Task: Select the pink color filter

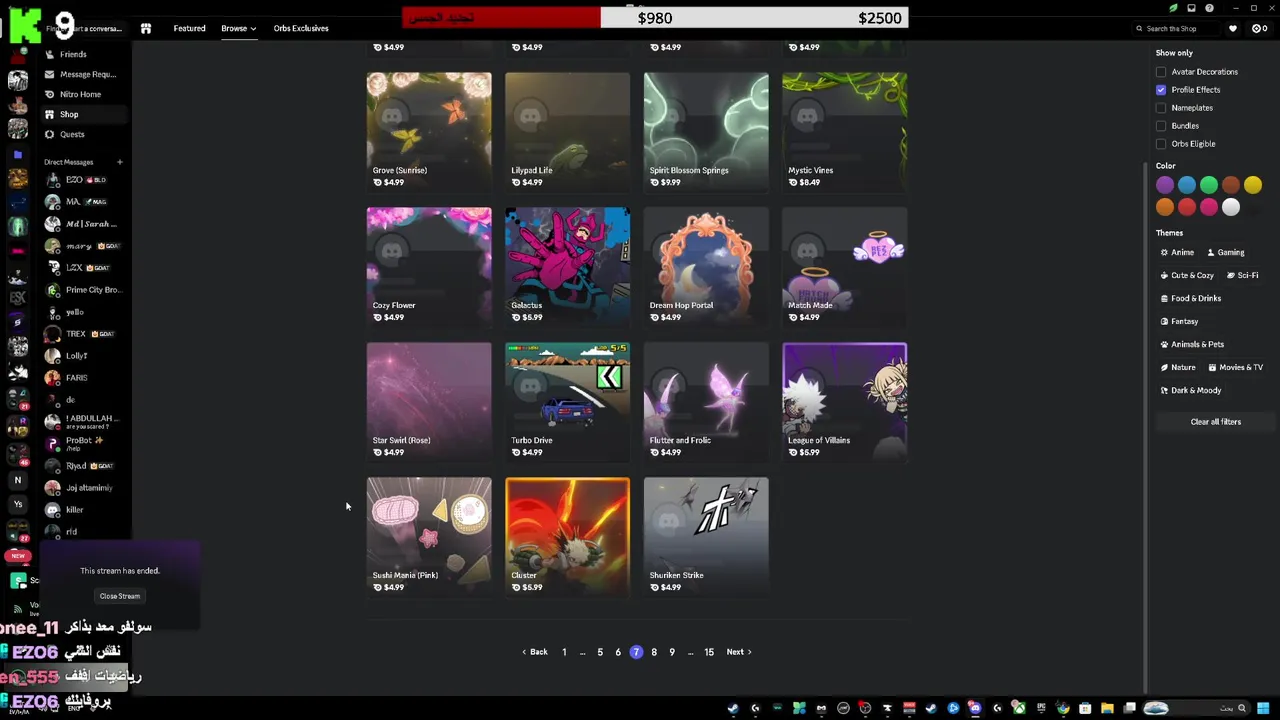Action: pos(1209,207)
